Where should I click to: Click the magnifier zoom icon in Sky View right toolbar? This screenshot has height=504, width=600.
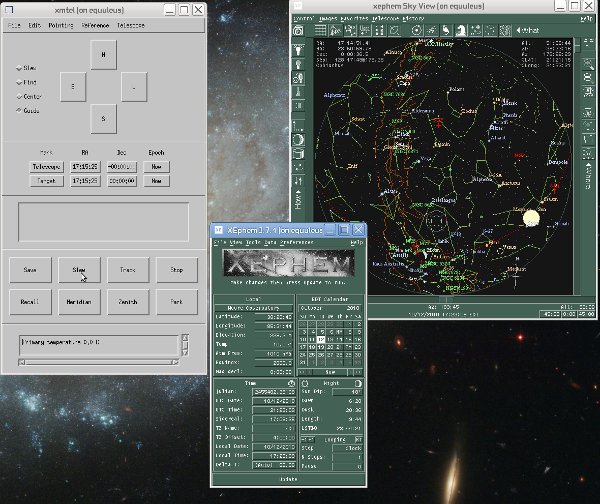pos(589,64)
